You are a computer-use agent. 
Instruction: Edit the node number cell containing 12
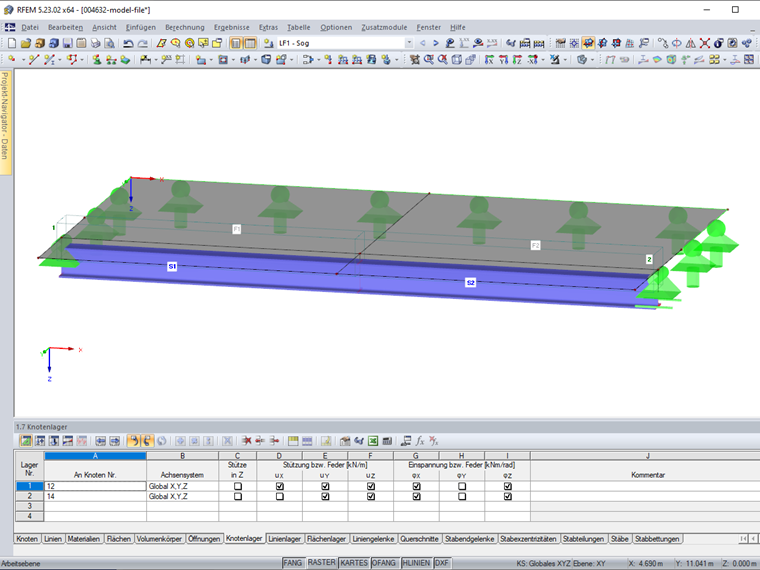tap(95, 486)
